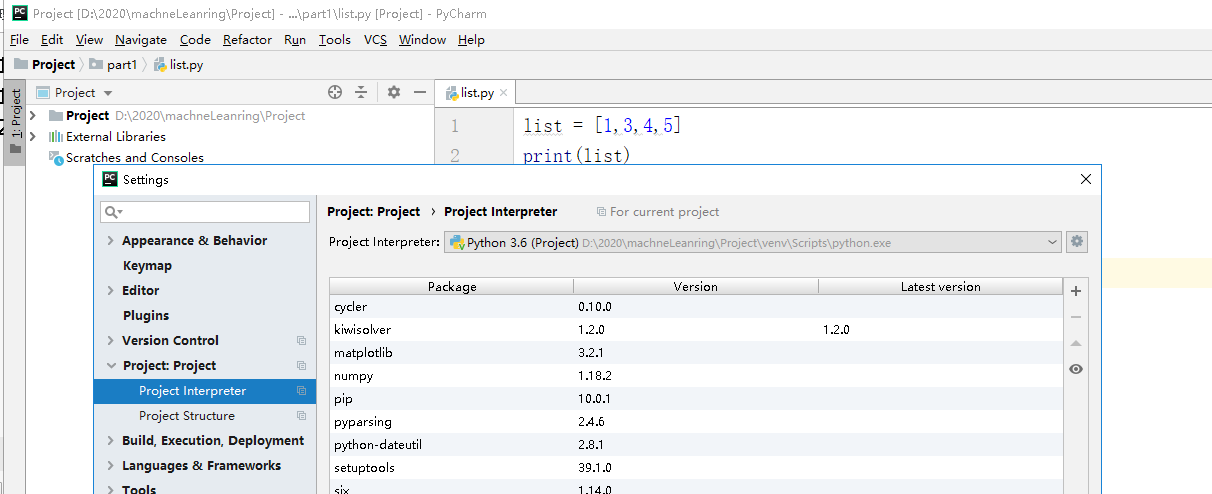Toggle show early releases eye icon
Image resolution: width=1212 pixels, height=494 pixels.
[x=1076, y=369]
